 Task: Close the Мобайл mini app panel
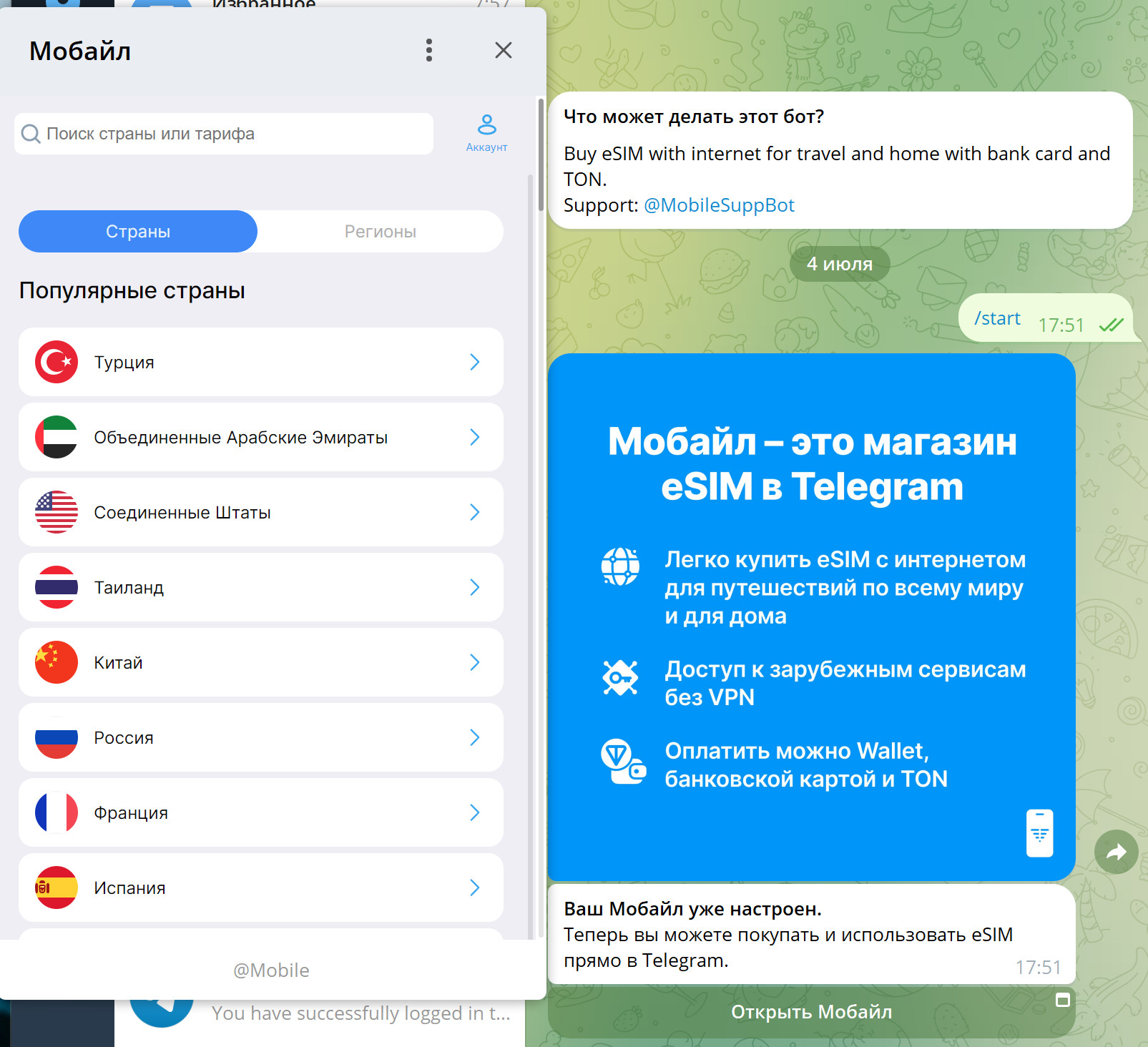pyautogui.click(x=504, y=50)
